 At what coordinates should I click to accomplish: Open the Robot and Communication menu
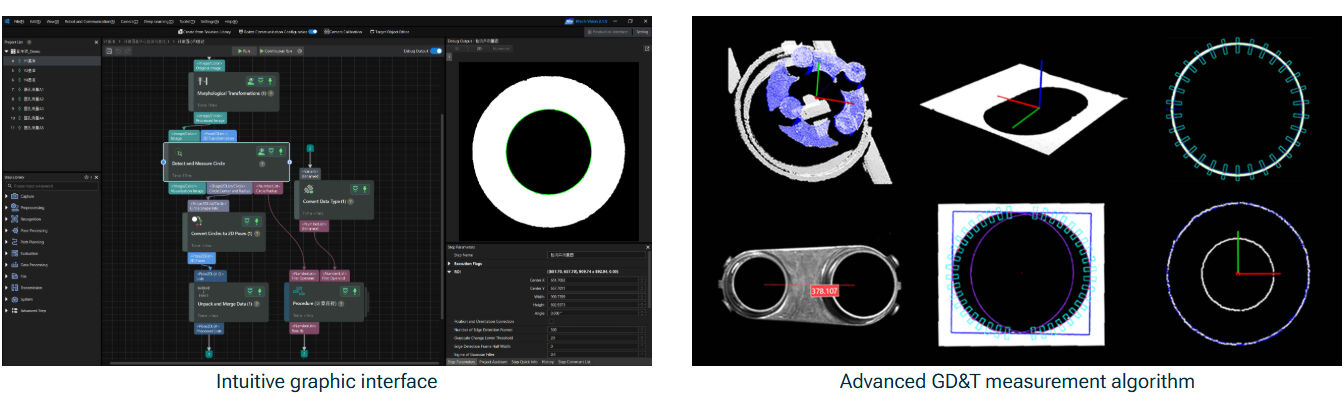click(89, 21)
